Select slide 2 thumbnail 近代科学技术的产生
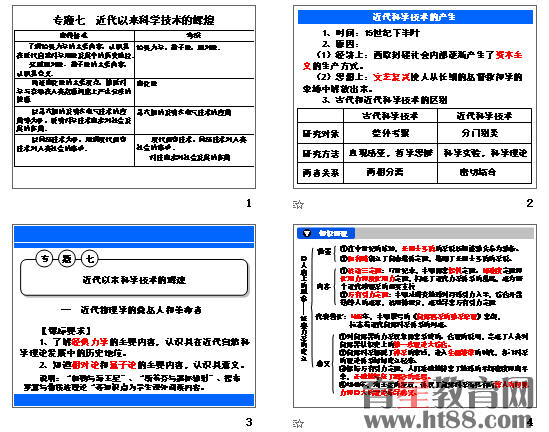This screenshot has width=549, height=432. coord(415,97)
